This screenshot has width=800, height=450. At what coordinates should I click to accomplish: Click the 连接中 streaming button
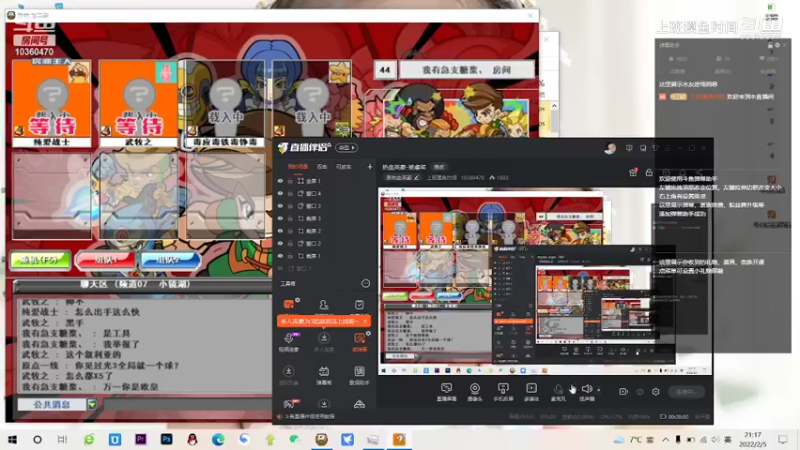point(686,391)
